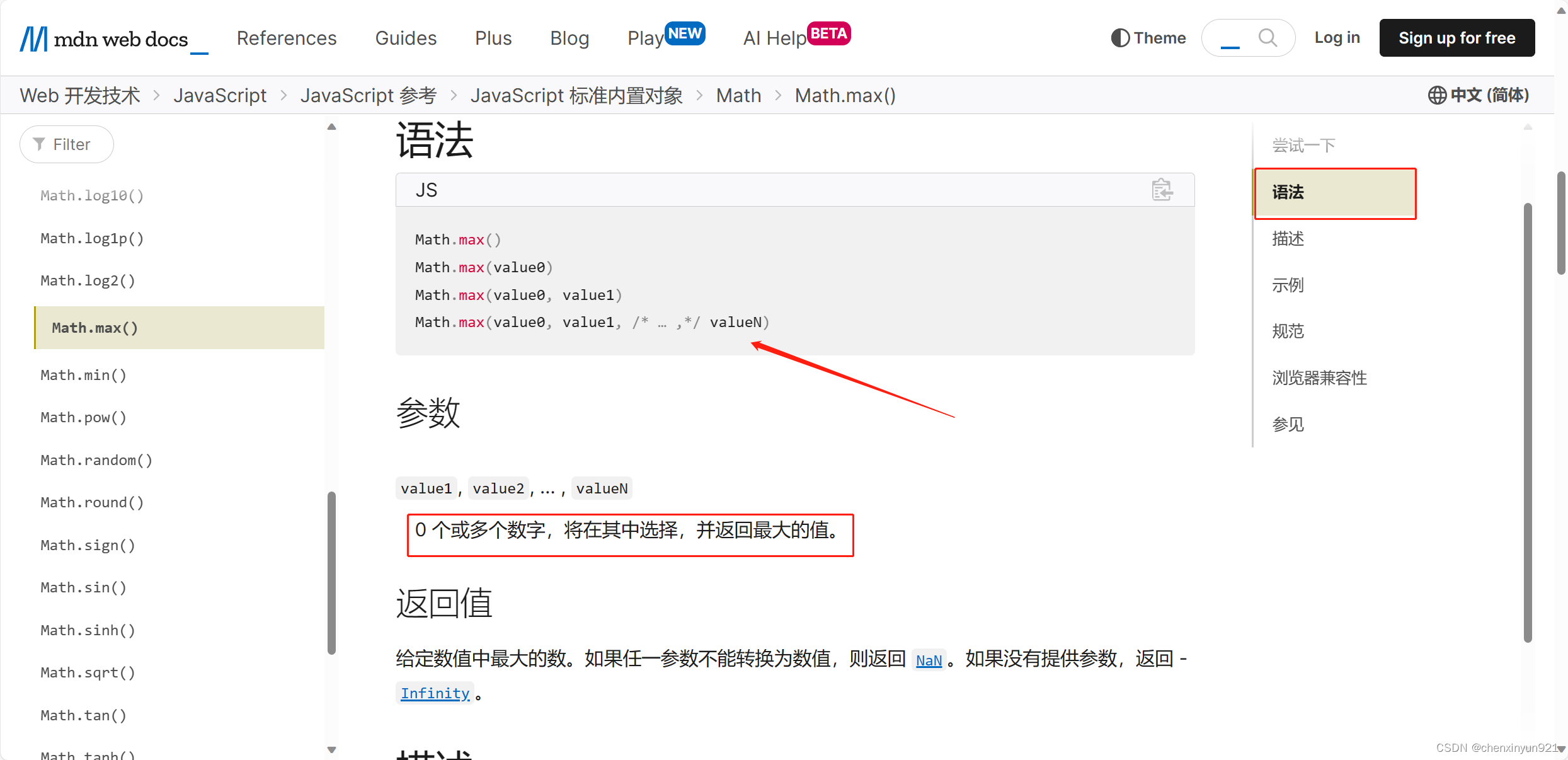Click the Sign up for free button
The height and width of the screenshot is (760, 1568).
tap(1456, 38)
